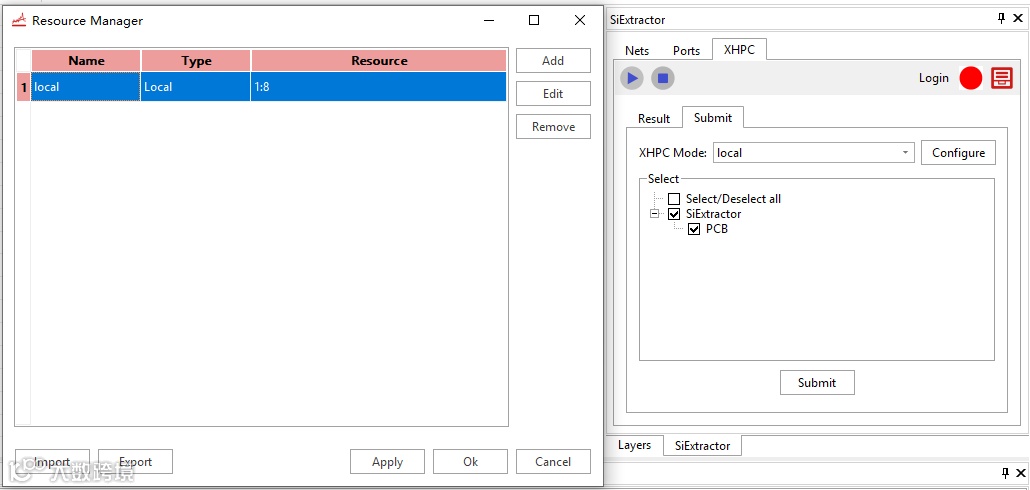The height and width of the screenshot is (490, 1030).
Task: Select the 'local' name cell
Action: [86, 87]
